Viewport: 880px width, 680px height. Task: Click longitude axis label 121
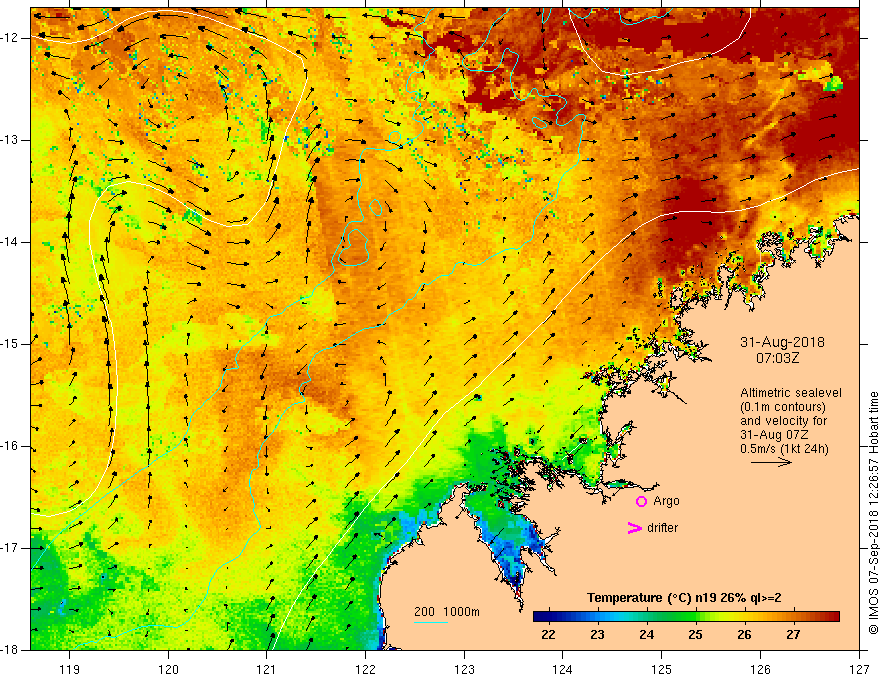point(267,669)
